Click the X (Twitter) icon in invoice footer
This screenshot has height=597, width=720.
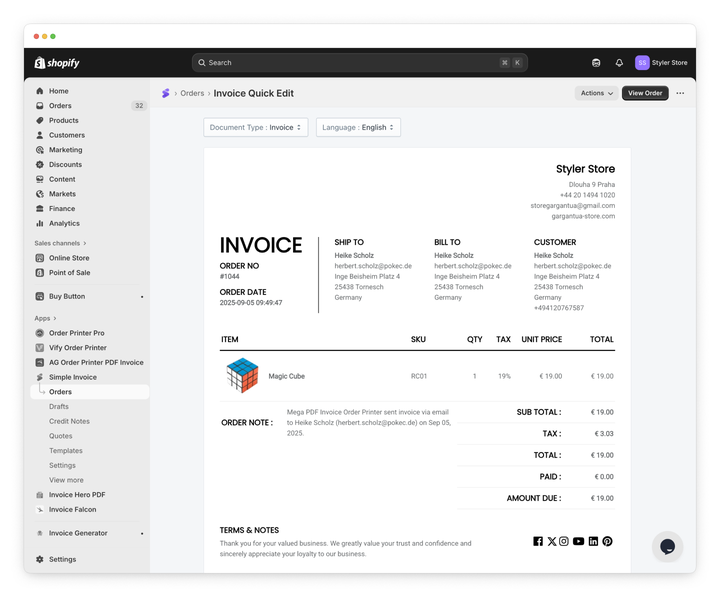551,541
